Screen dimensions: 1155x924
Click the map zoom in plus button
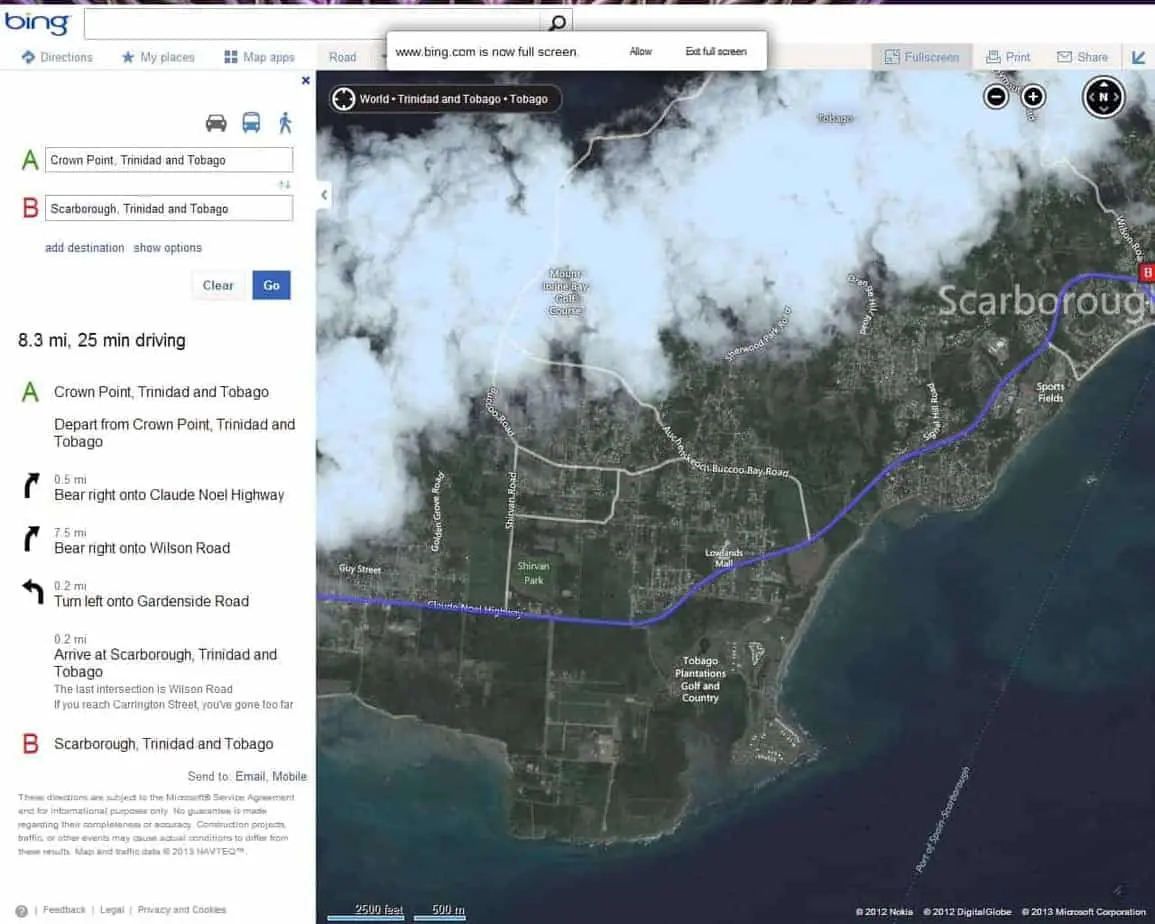pyautogui.click(x=1033, y=97)
